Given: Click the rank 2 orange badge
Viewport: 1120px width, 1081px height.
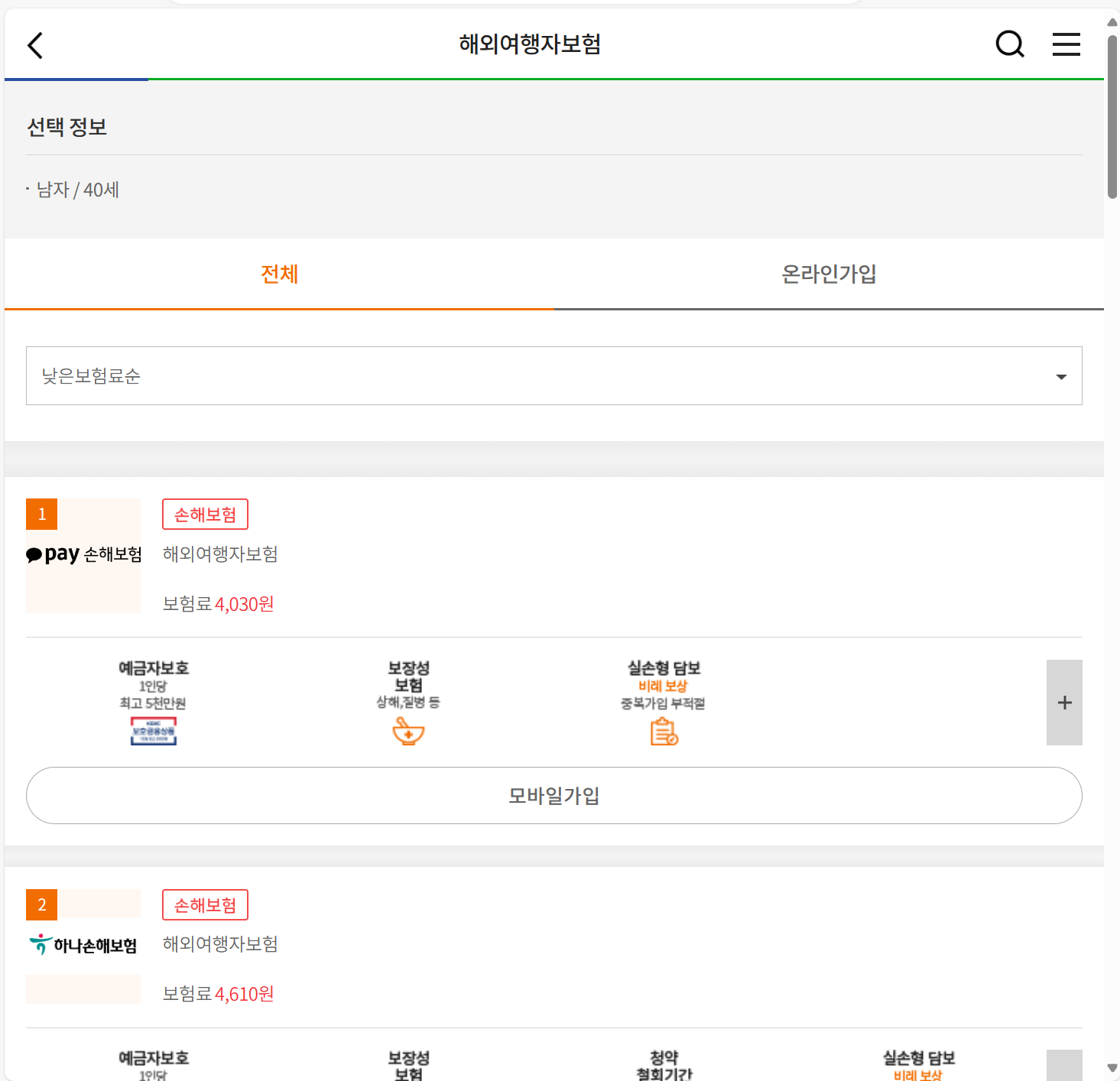Looking at the screenshot, I should click(x=42, y=905).
